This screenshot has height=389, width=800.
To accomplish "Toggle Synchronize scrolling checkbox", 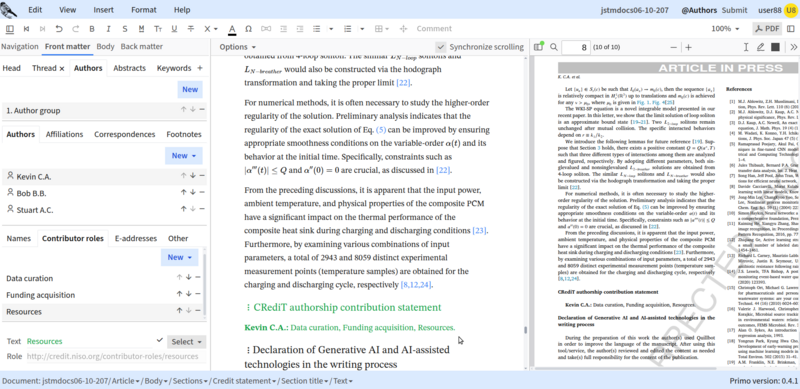I will coord(441,47).
